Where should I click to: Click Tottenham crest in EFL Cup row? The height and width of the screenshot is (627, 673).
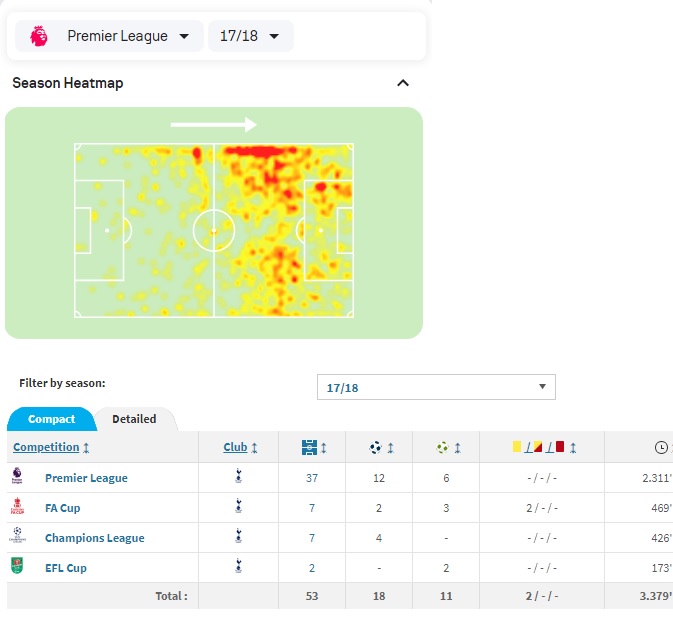click(x=237, y=567)
